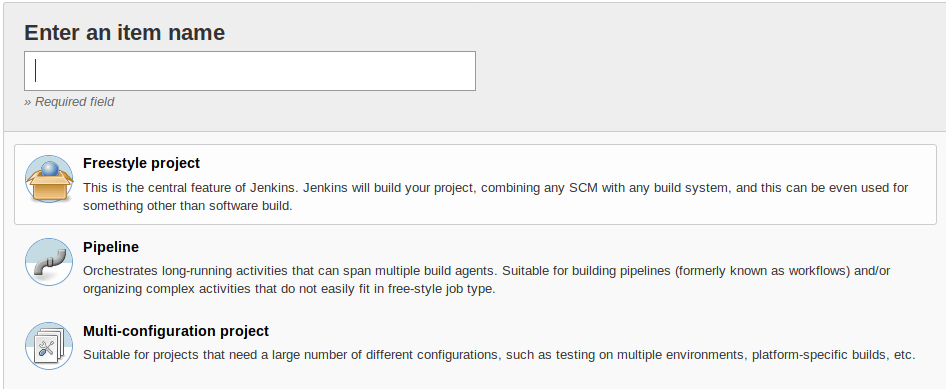Screen dimensions: 946x389
Task: Pick the Multi-configuration project title
Action: click(x=176, y=331)
